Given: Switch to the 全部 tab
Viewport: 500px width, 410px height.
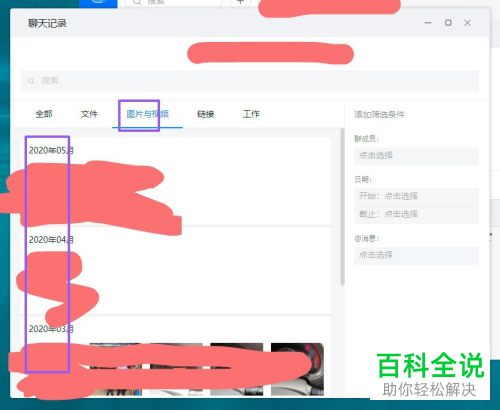Looking at the screenshot, I should [x=44, y=114].
